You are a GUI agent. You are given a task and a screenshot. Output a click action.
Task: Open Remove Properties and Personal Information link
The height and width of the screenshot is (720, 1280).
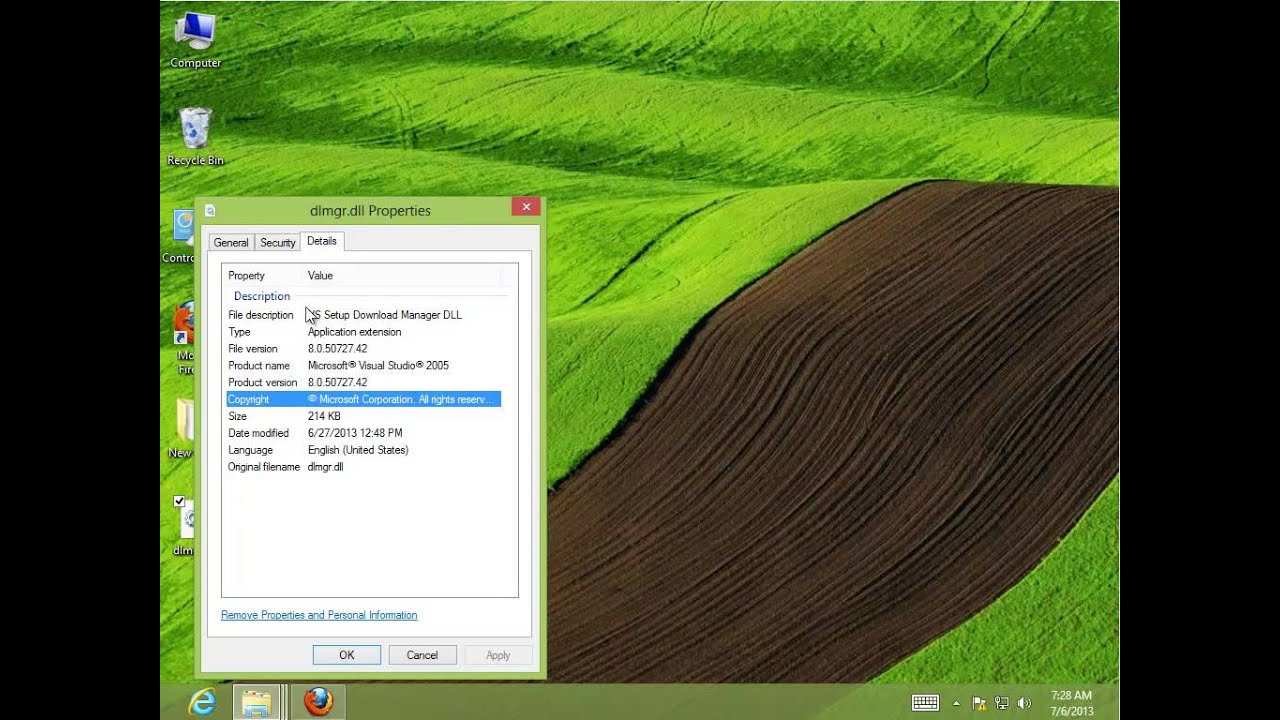[x=319, y=615]
